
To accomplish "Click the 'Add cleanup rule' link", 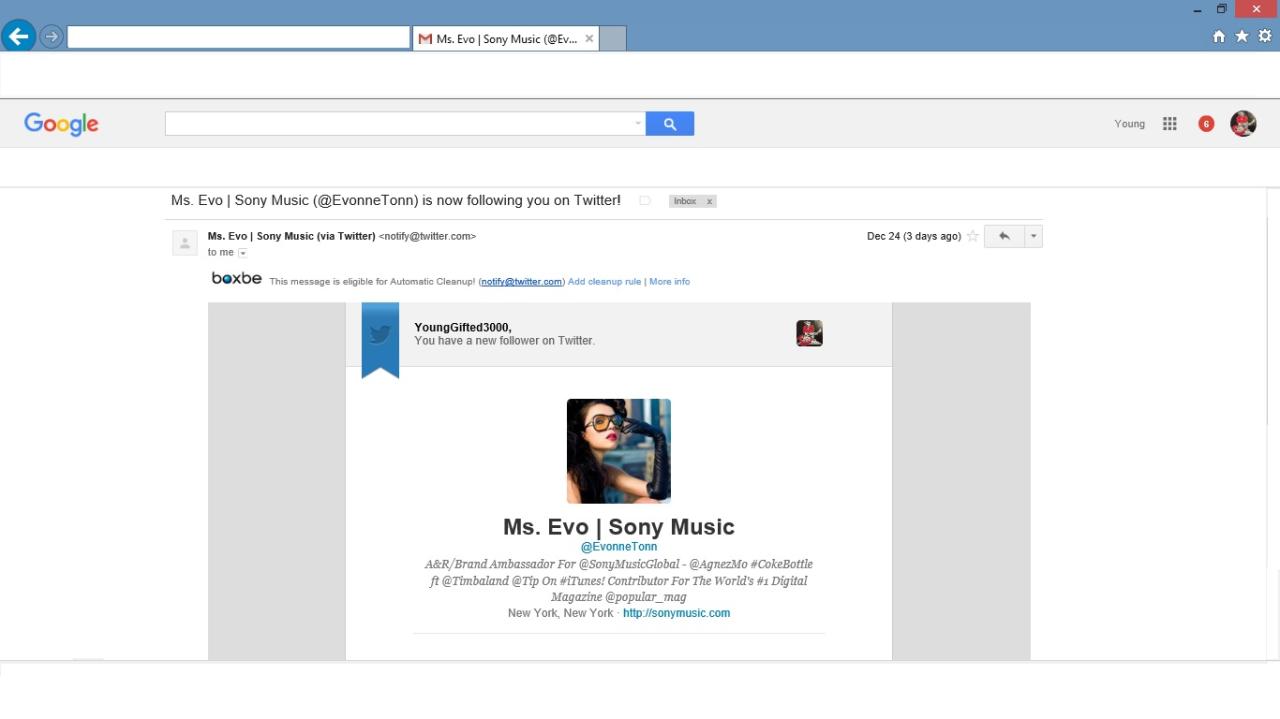I will click(x=604, y=282).
